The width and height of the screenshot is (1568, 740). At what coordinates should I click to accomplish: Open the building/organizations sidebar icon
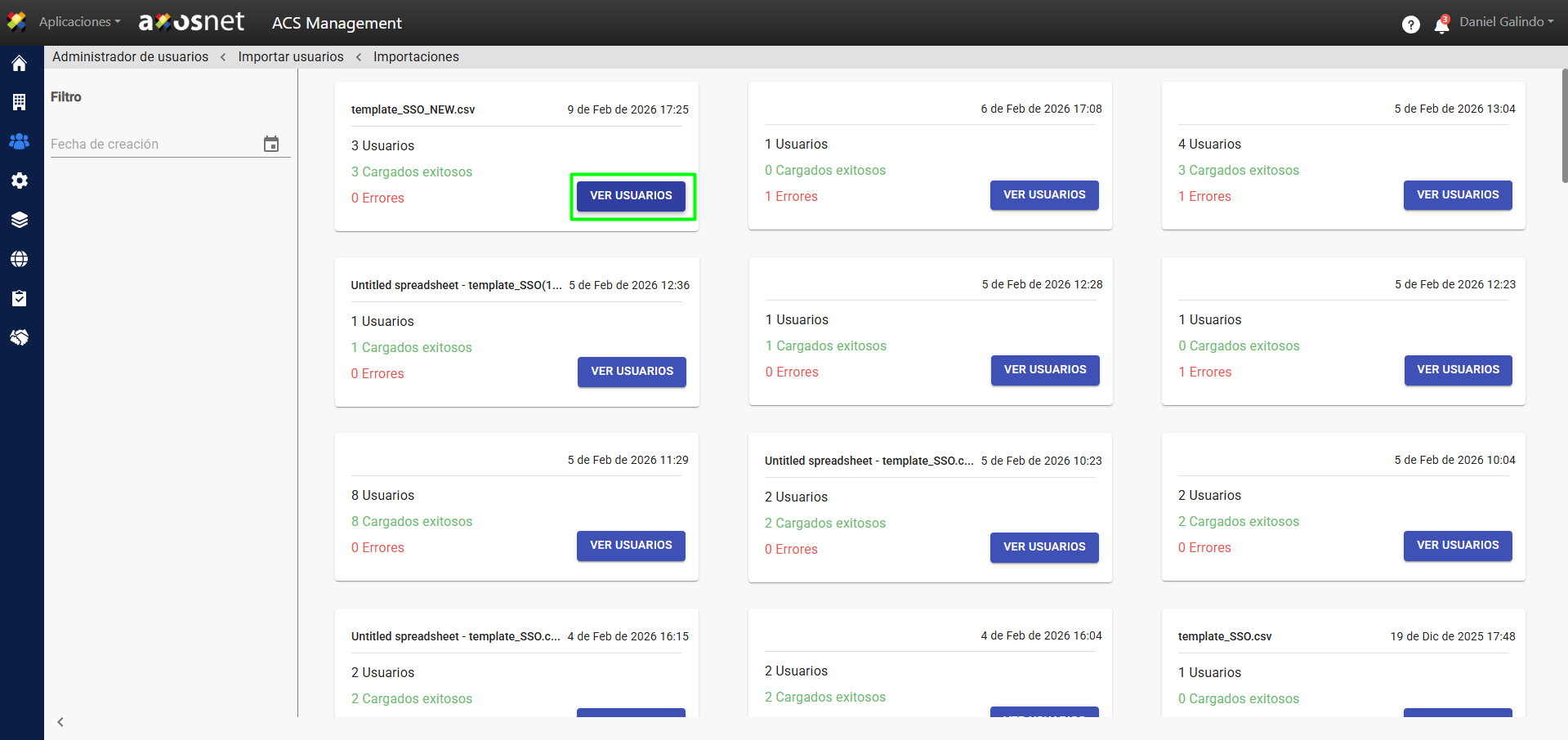pyautogui.click(x=20, y=102)
